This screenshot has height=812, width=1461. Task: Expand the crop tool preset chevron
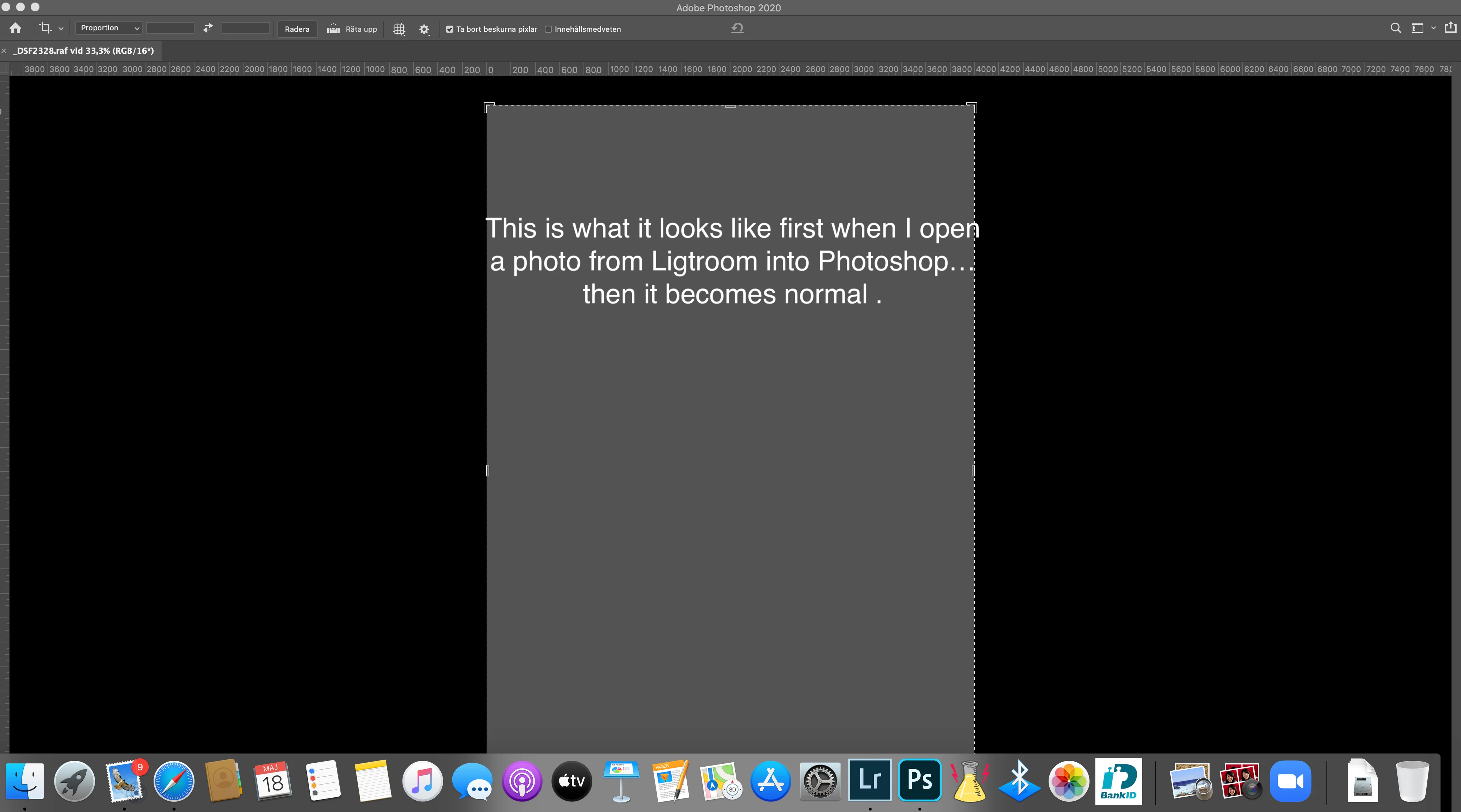coord(61,29)
